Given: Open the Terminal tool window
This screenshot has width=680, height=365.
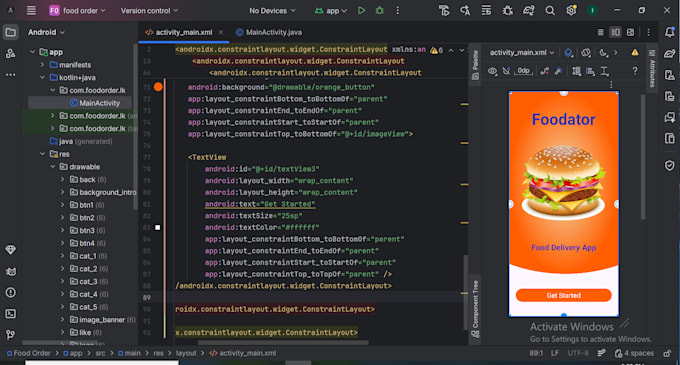Looking at the screenshot, I should point(10,313).
